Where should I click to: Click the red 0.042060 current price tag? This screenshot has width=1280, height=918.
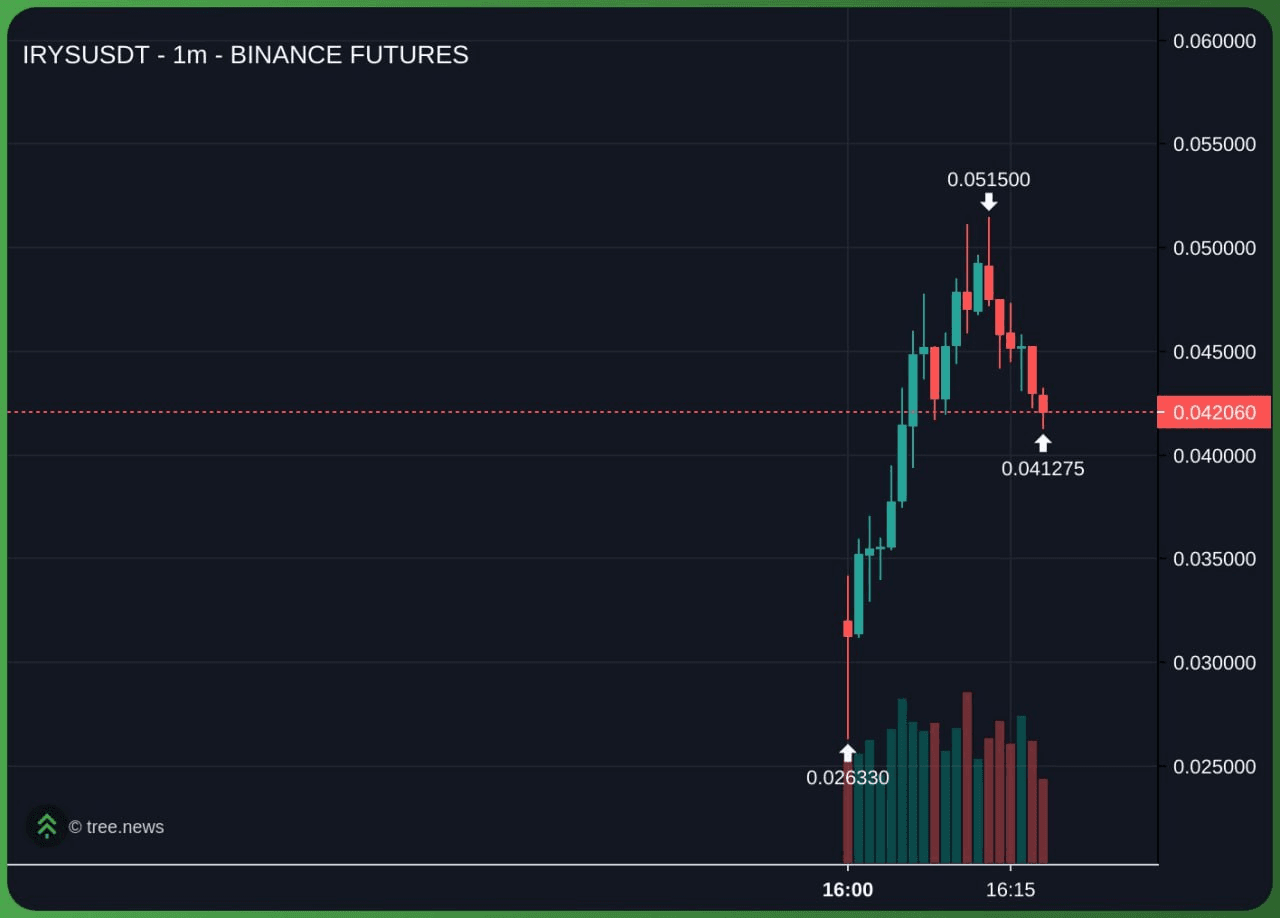click(x=1214, y=413)
